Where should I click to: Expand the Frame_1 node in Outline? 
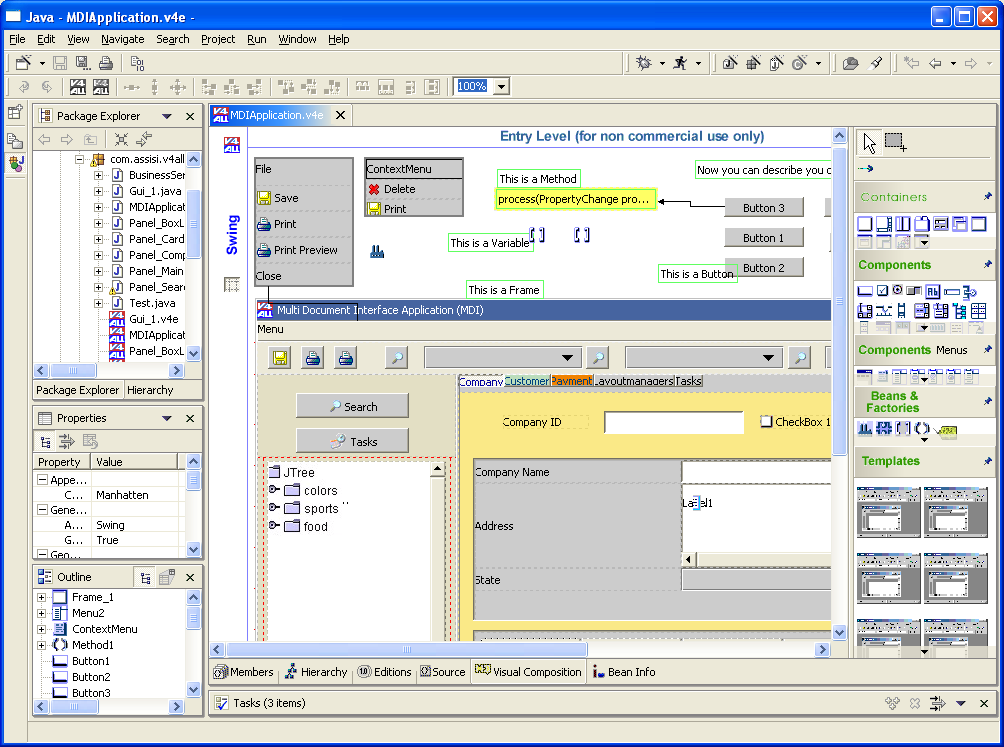pyautogui.click(x=42, y=597)
